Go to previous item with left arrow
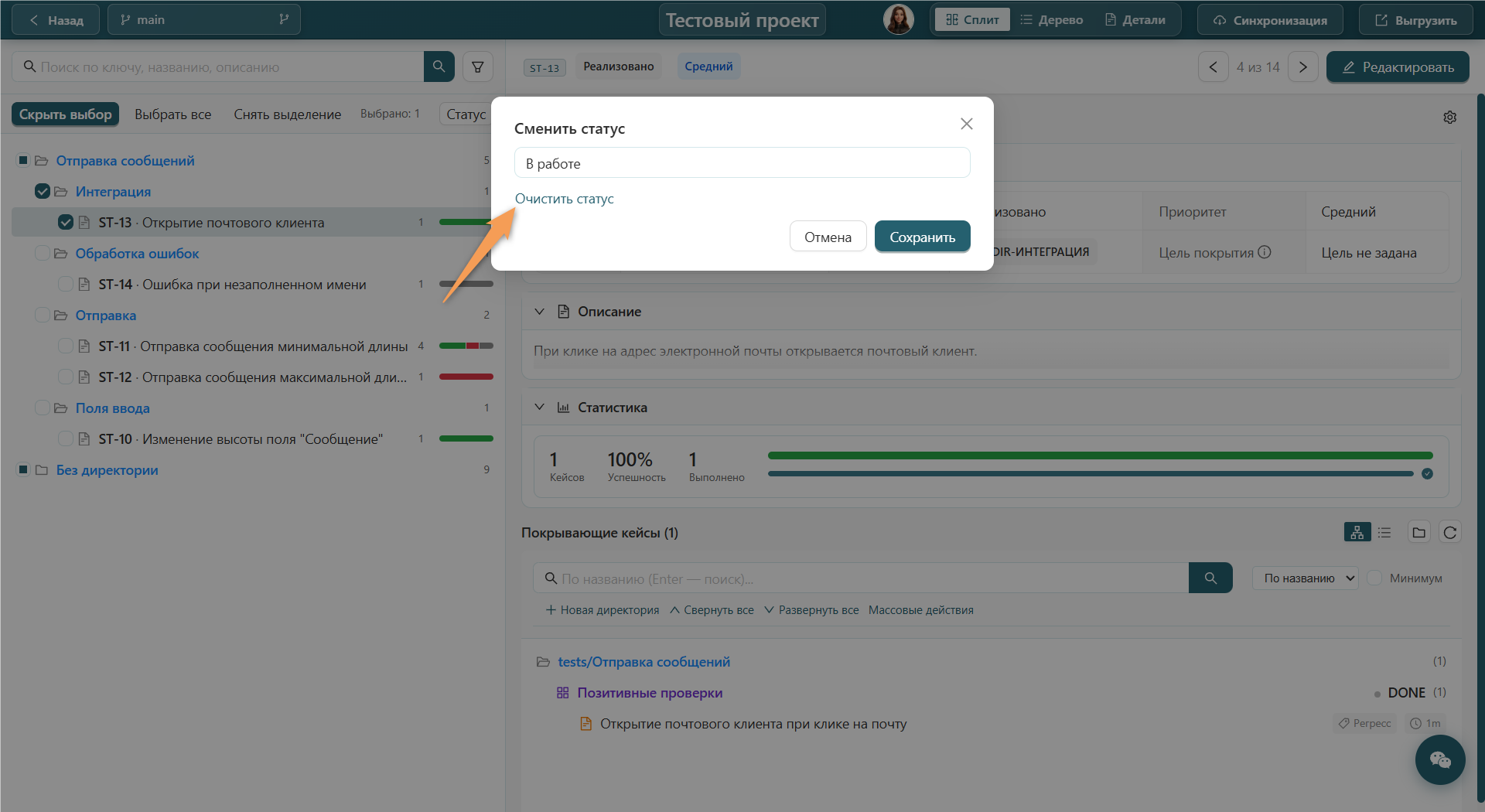The height and width of the screenshot is (812, 1485). click(x=1213, y=67)
